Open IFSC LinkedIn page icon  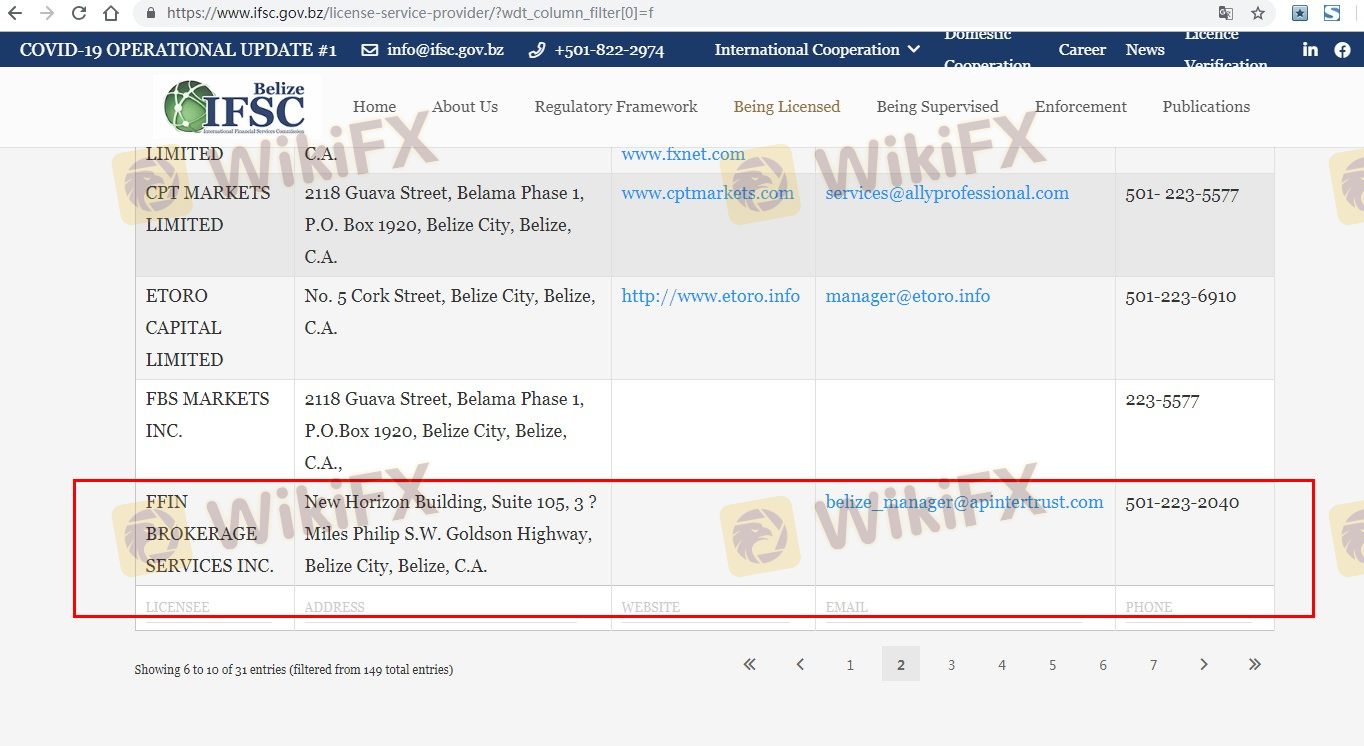[1310, 50]
